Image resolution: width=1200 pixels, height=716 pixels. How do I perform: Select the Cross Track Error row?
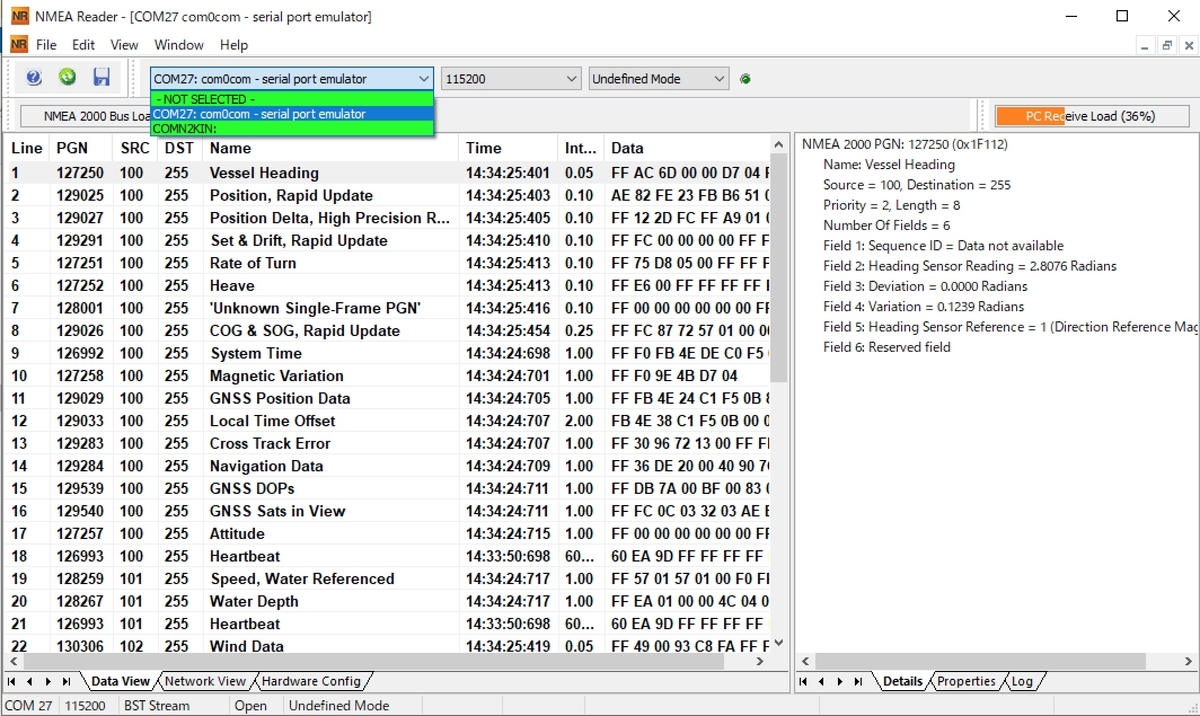388,443
